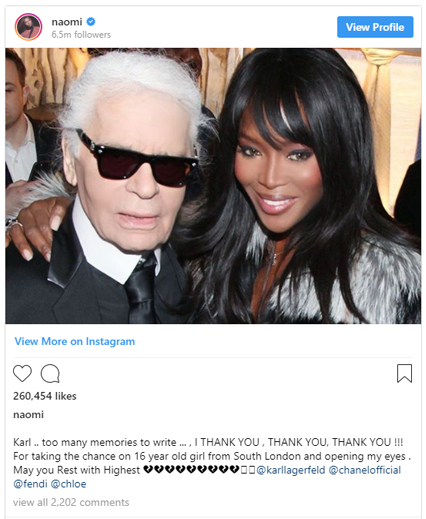Click the heart like icon
426x519 pixels.
[x=22, y=373]
